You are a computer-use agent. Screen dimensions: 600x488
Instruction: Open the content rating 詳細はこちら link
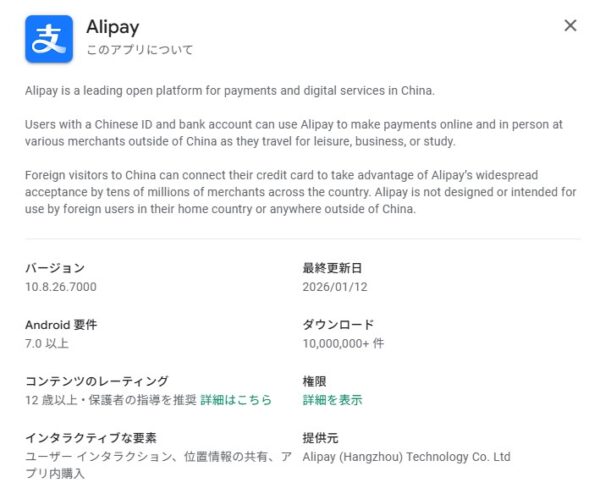(236, 400)
